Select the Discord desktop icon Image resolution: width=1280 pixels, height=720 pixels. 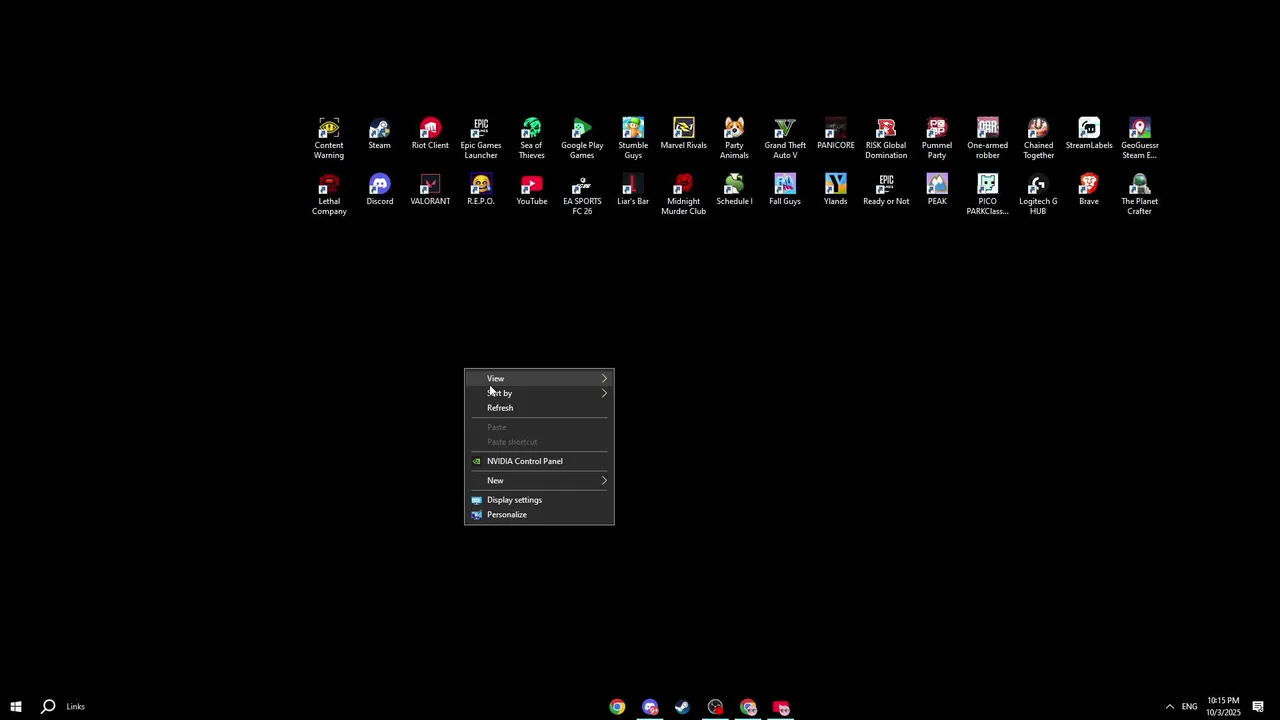point(379,190)
